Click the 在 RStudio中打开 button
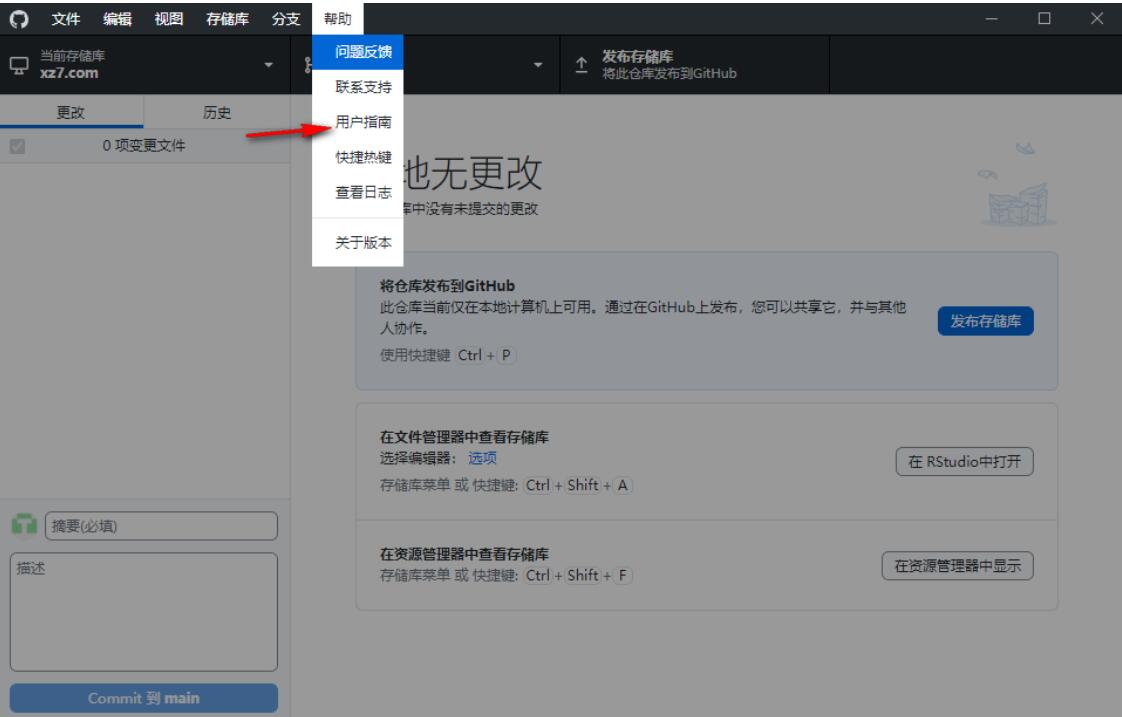1122x717 pixels. [963, 462]
